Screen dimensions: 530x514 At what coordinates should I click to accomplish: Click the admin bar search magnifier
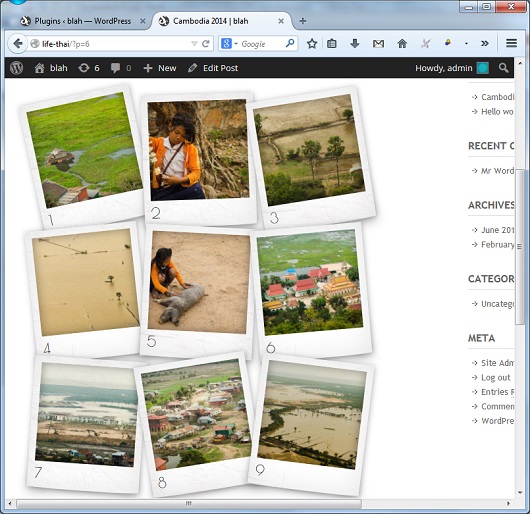[x=503, y=68]
